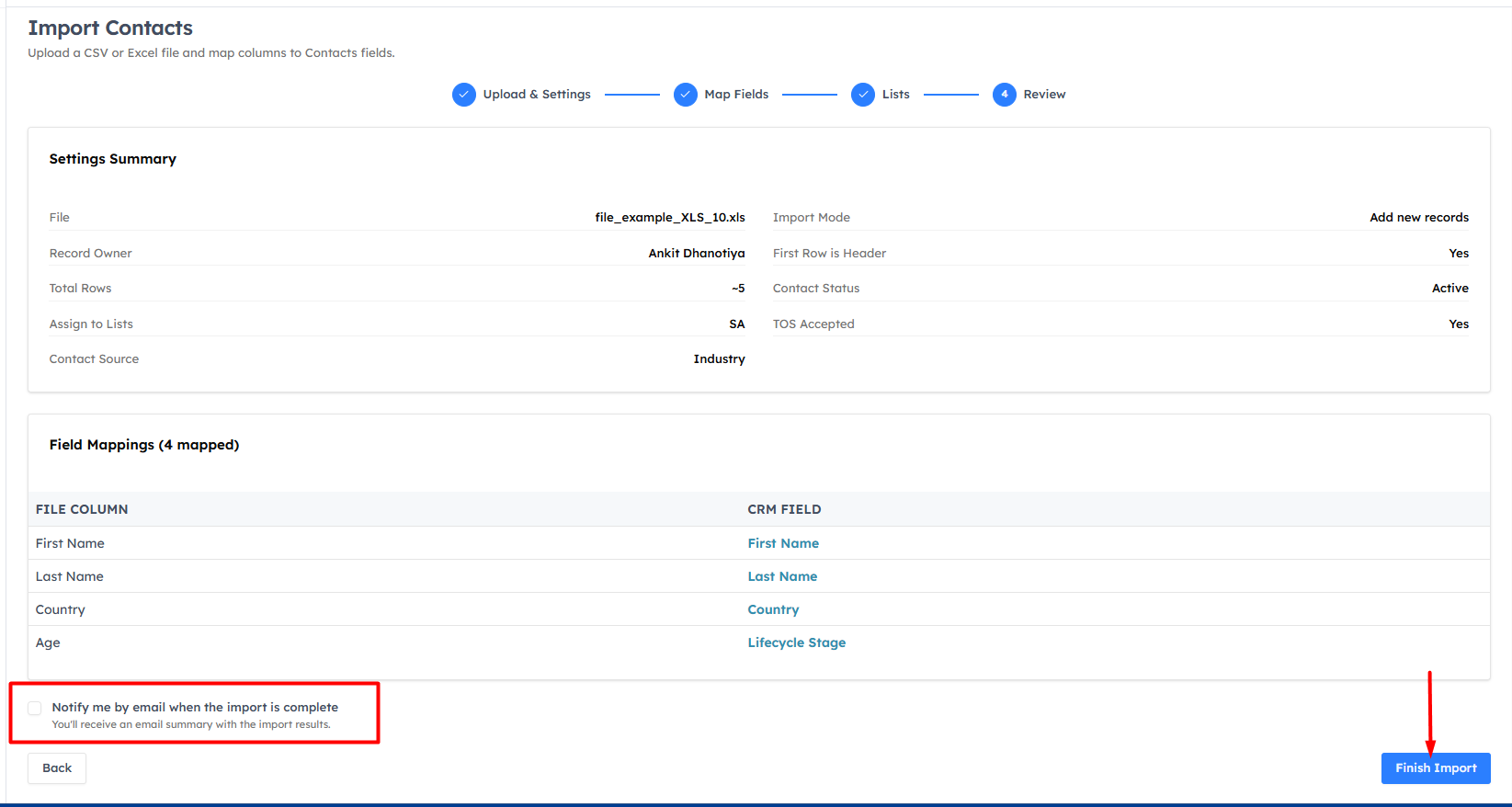This screenshot has height=807, width=1512.
Task: Click the Finish Import button
Action: coord(1436,768)
